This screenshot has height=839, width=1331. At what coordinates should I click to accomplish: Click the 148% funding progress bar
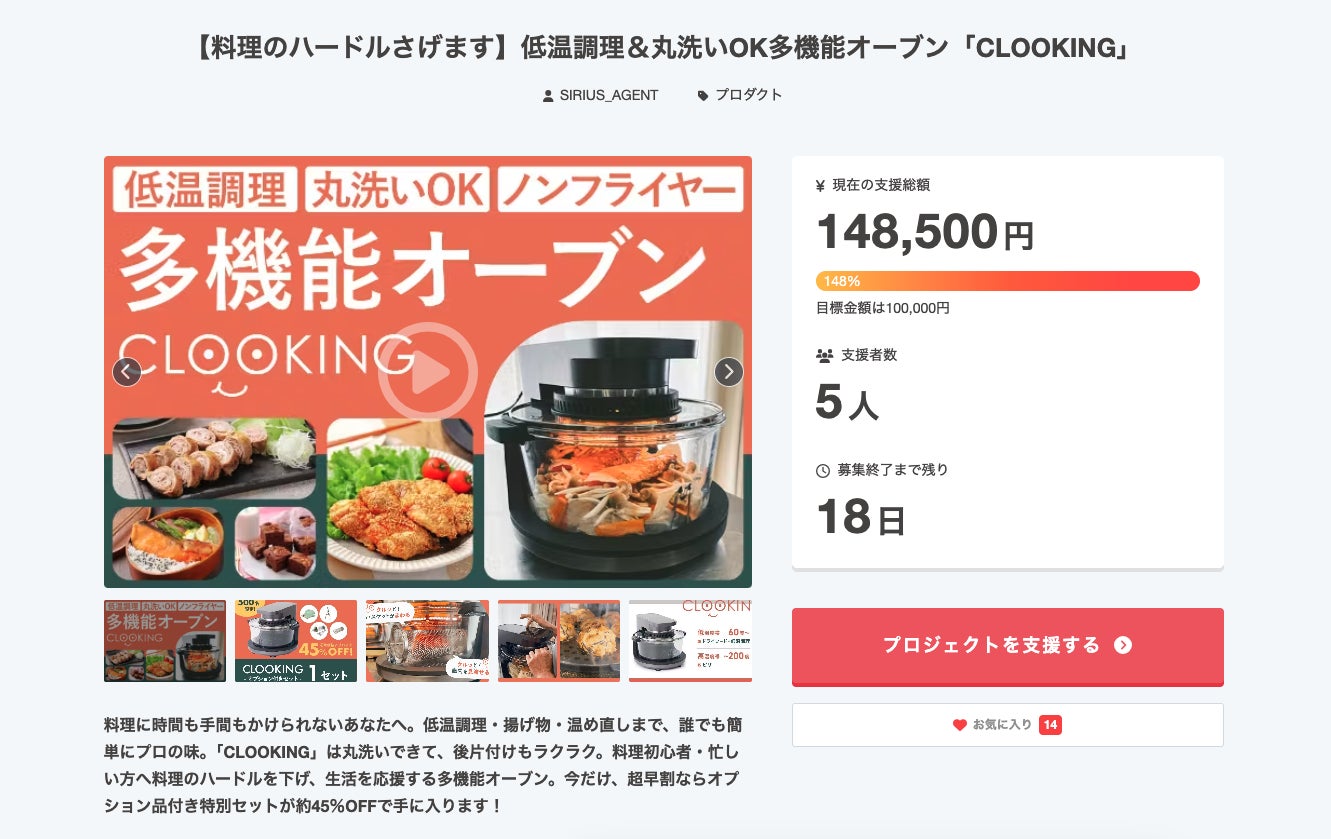coord(1007,281)
